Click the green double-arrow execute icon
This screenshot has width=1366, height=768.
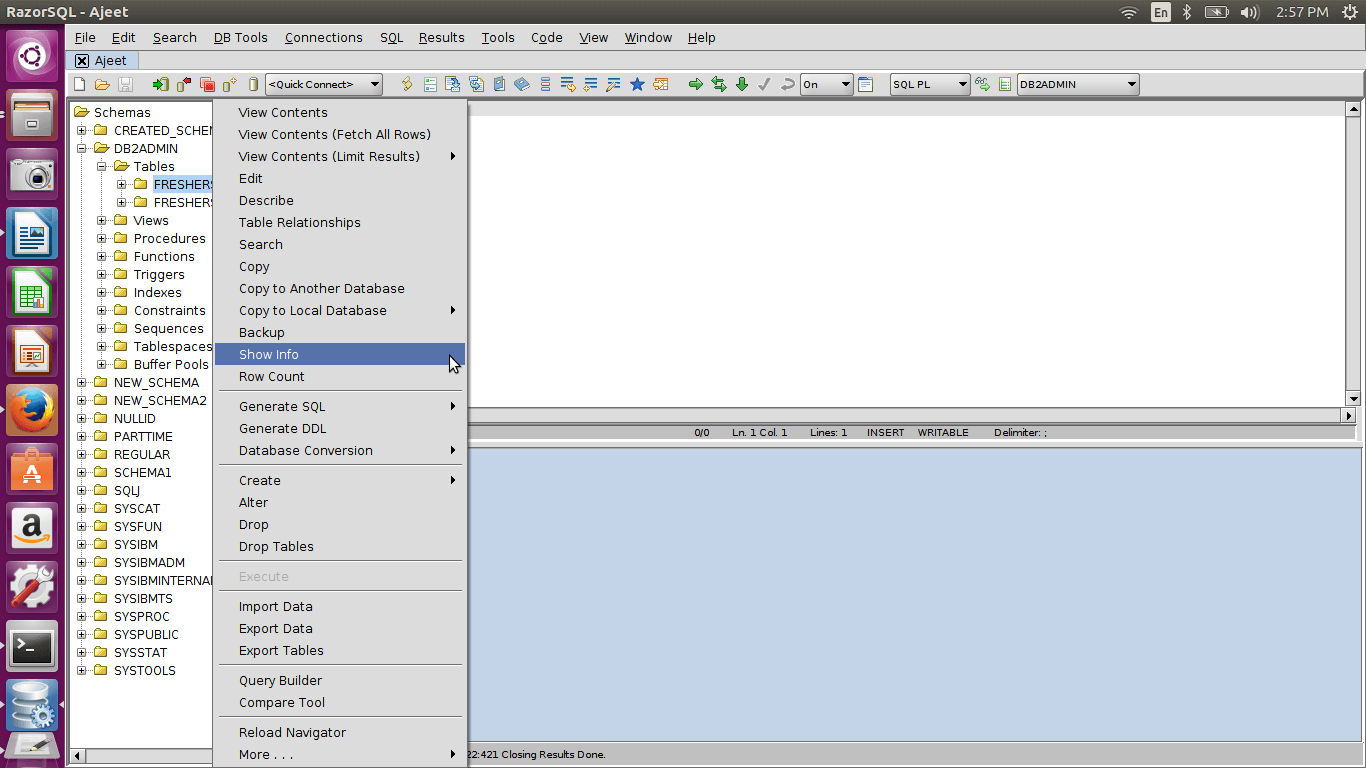[719, 85]
